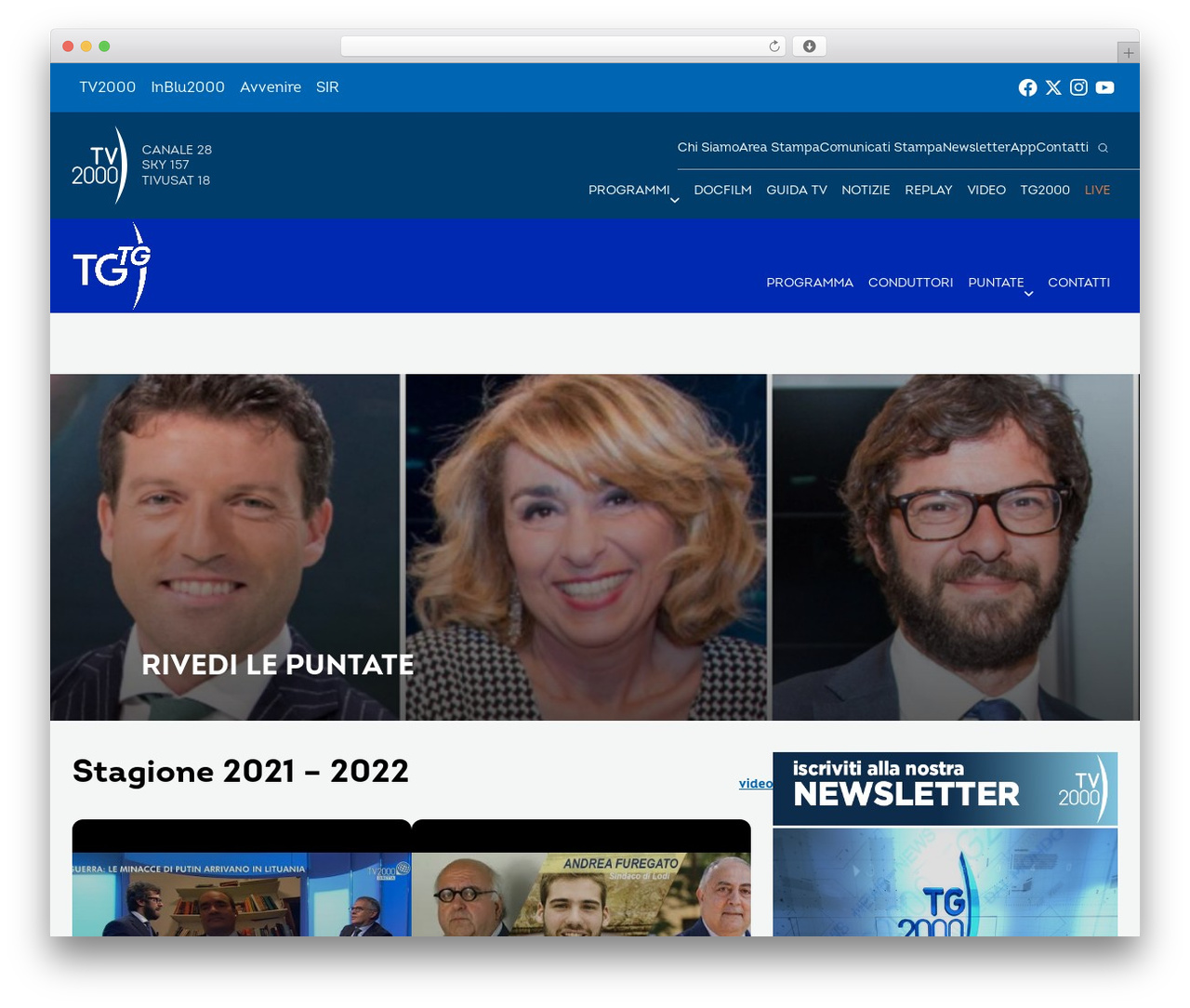The width and height of the screenshot is (1190, 1008).
Task: Click the newsletter subscription banner
Action: pos(945,789)
